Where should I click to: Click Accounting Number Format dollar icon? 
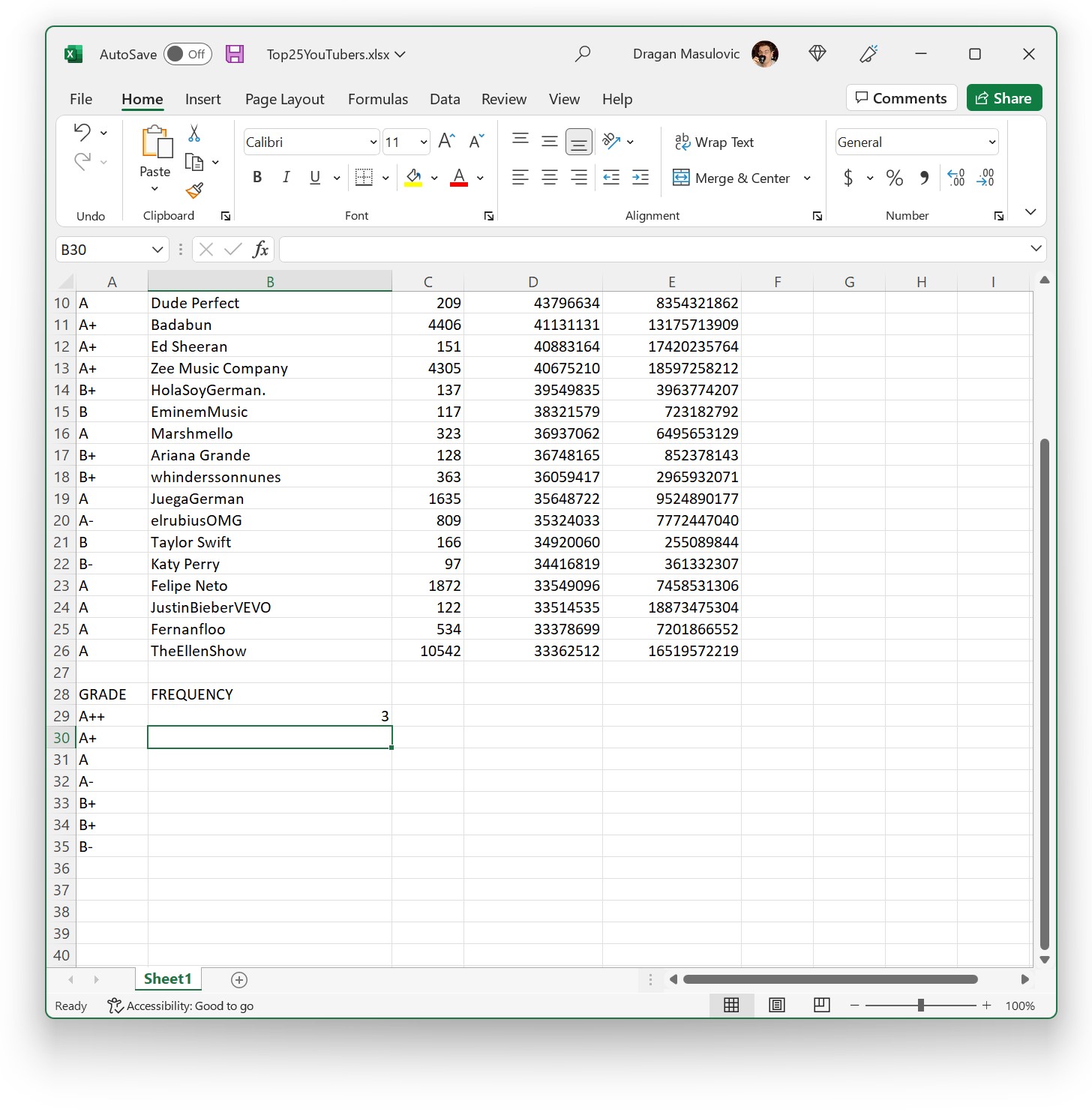[848, 178]
